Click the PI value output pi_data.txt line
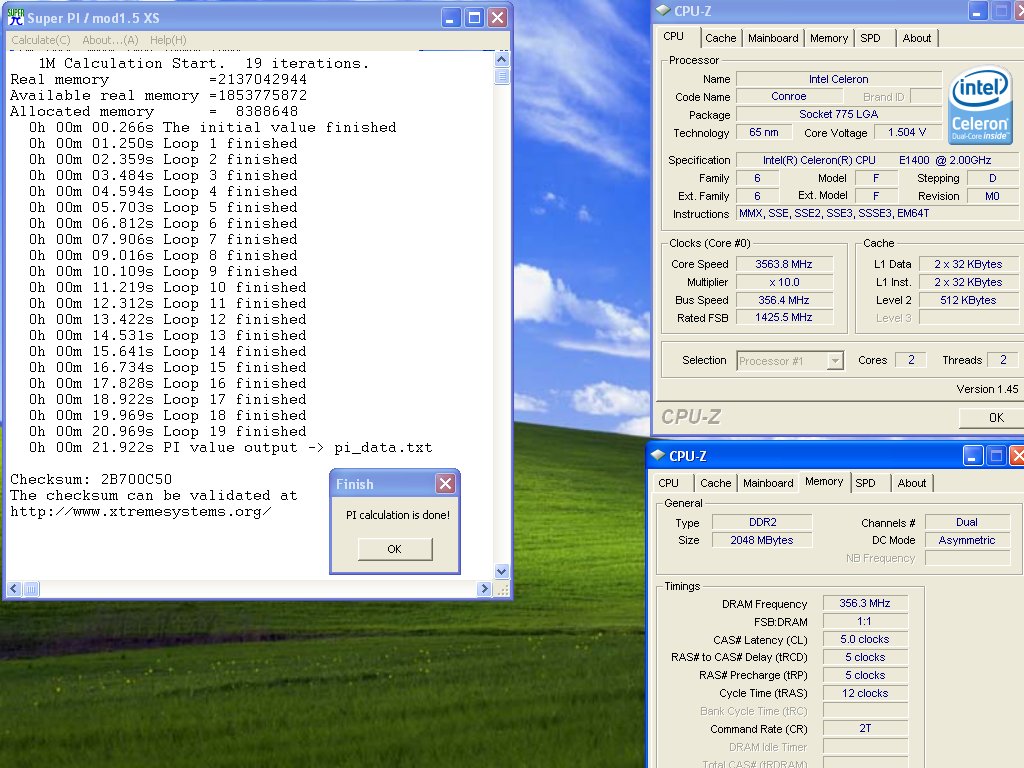The height and width of the screenshot is (768, 1024). click(x=231, y=448)
